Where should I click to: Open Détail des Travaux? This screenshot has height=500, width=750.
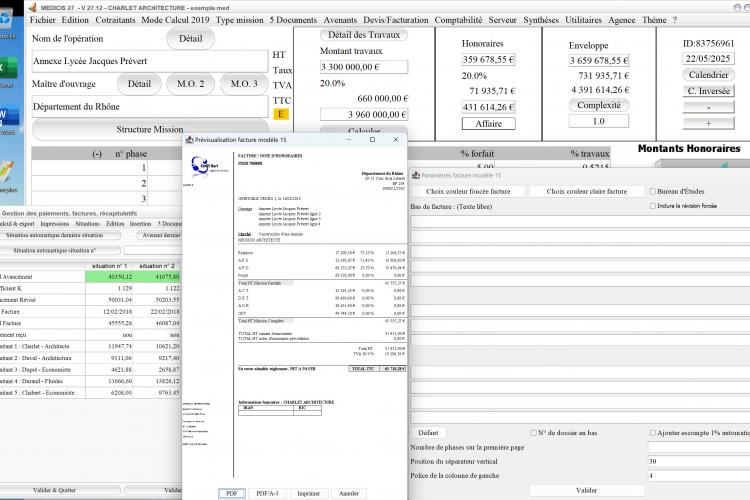(364, 35)
